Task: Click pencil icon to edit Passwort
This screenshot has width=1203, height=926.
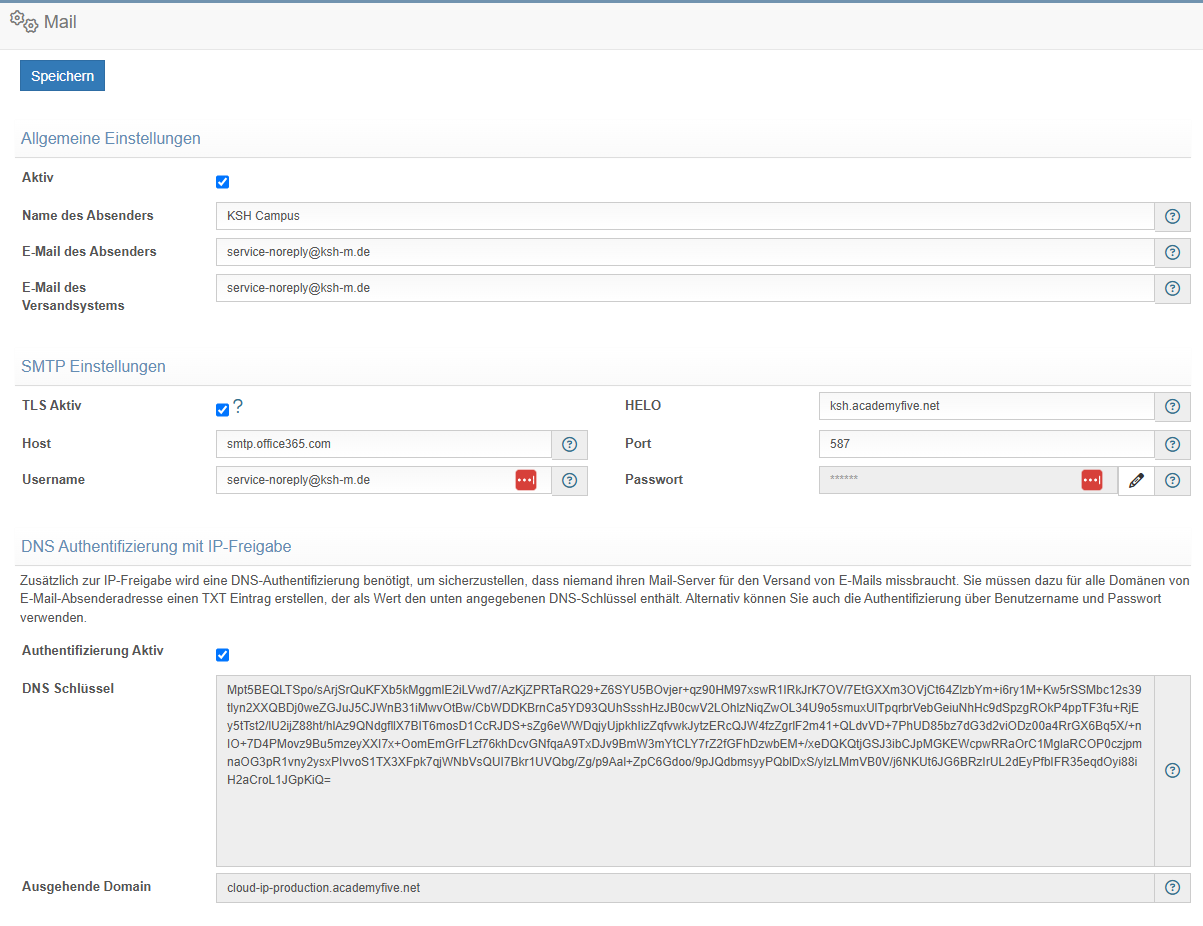Action: pyautogui.click(x=1135, y=480)
